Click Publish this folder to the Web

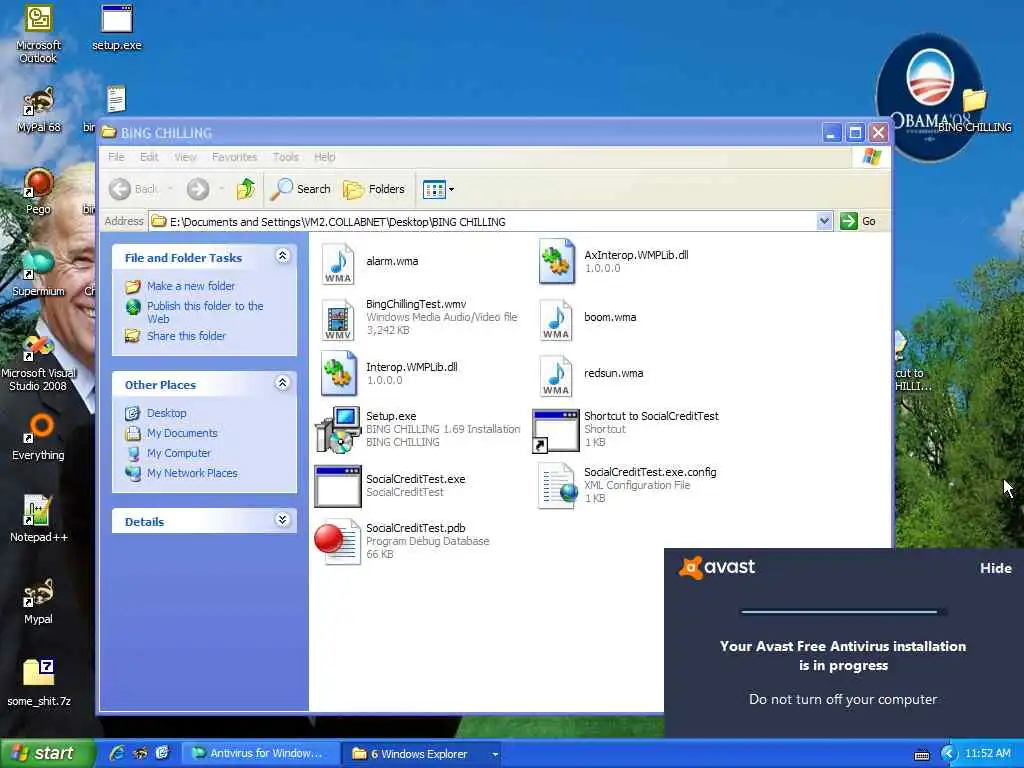coord(205,312)
